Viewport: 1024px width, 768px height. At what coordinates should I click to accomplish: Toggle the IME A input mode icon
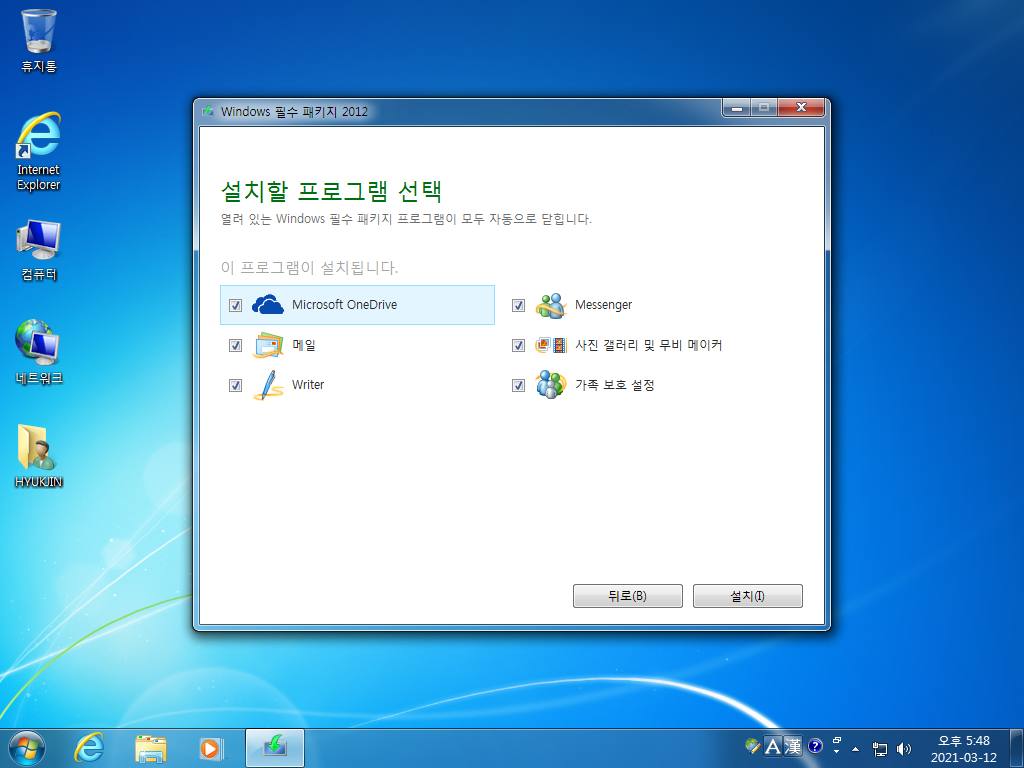[773, 746]
